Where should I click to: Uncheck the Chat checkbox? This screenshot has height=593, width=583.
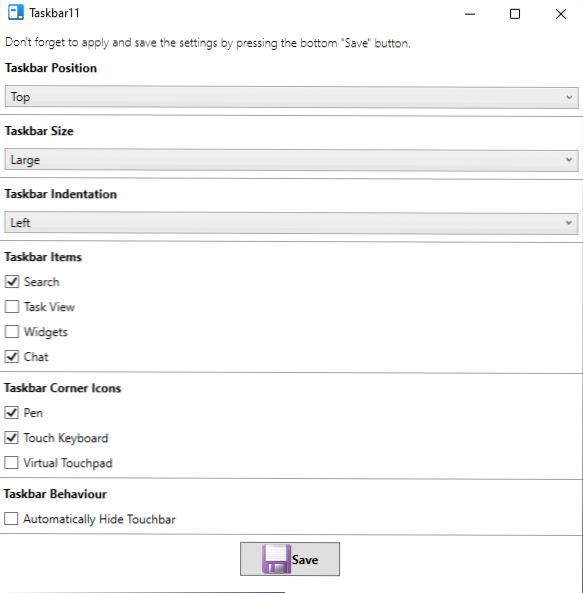(12, 357)
